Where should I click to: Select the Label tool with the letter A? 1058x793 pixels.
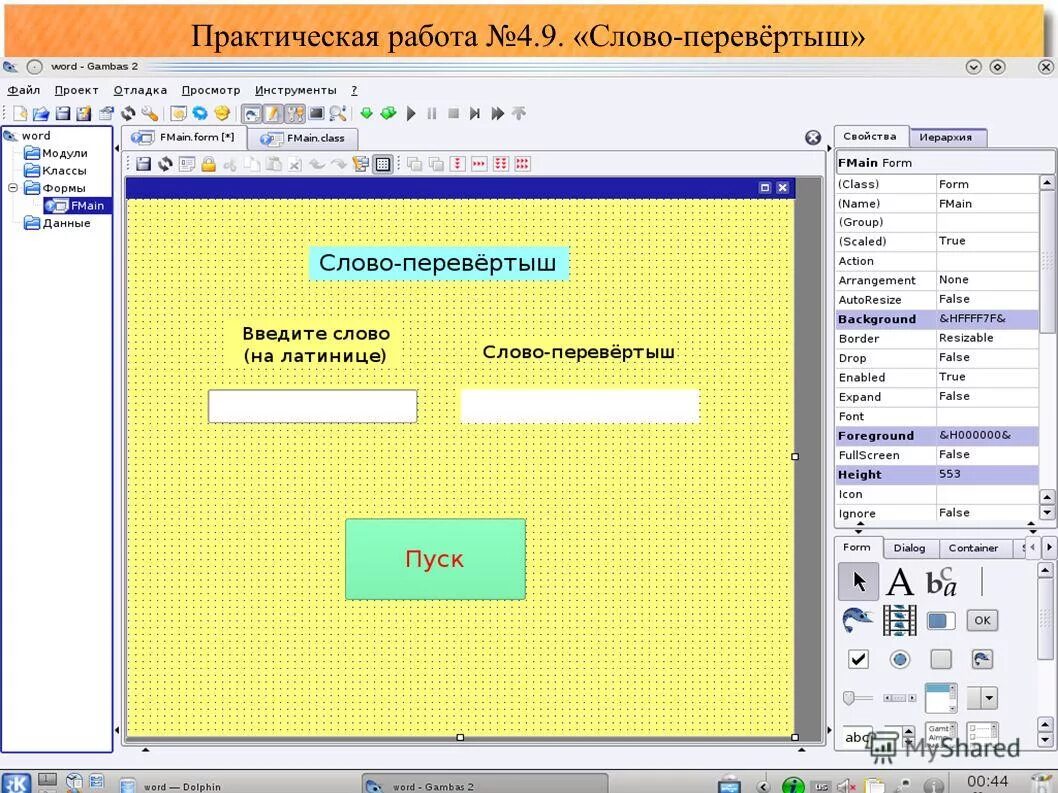[899, 583]
